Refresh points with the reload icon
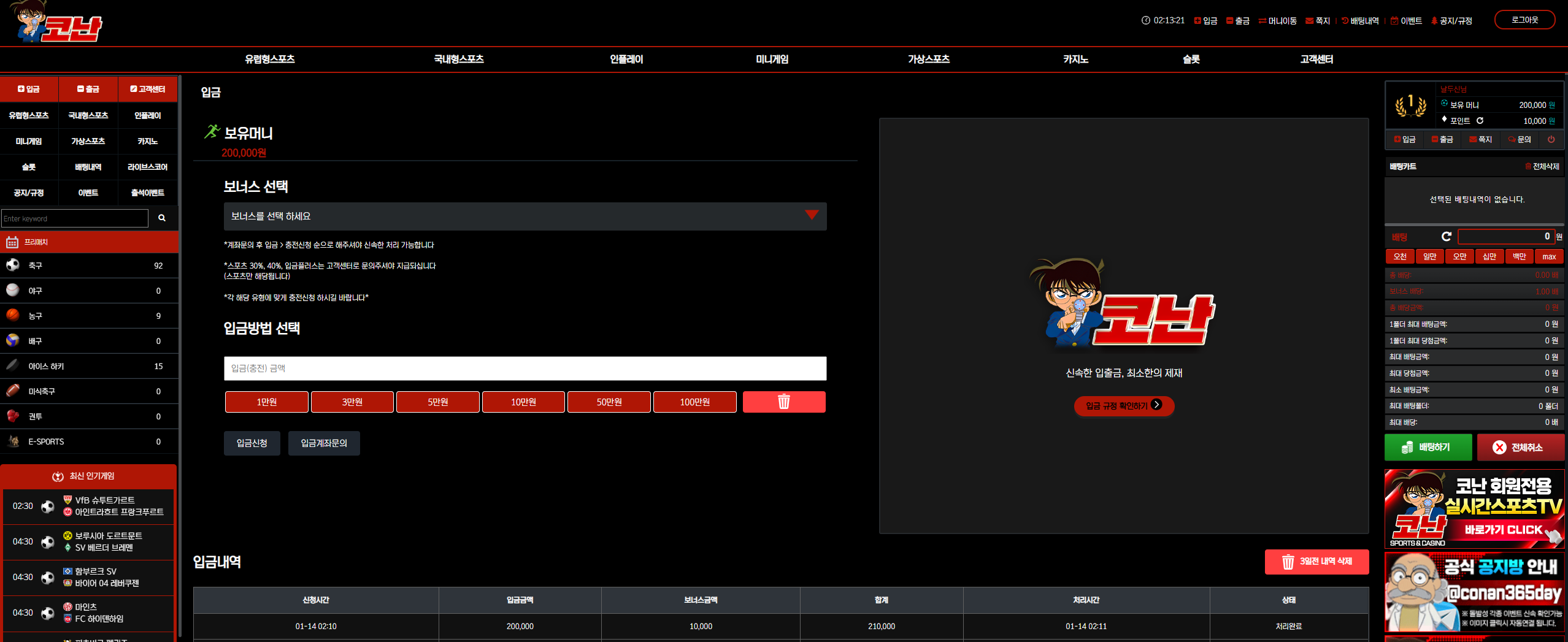The width and height of the screenshot is (1568, 642). (x=1480, y=121)
